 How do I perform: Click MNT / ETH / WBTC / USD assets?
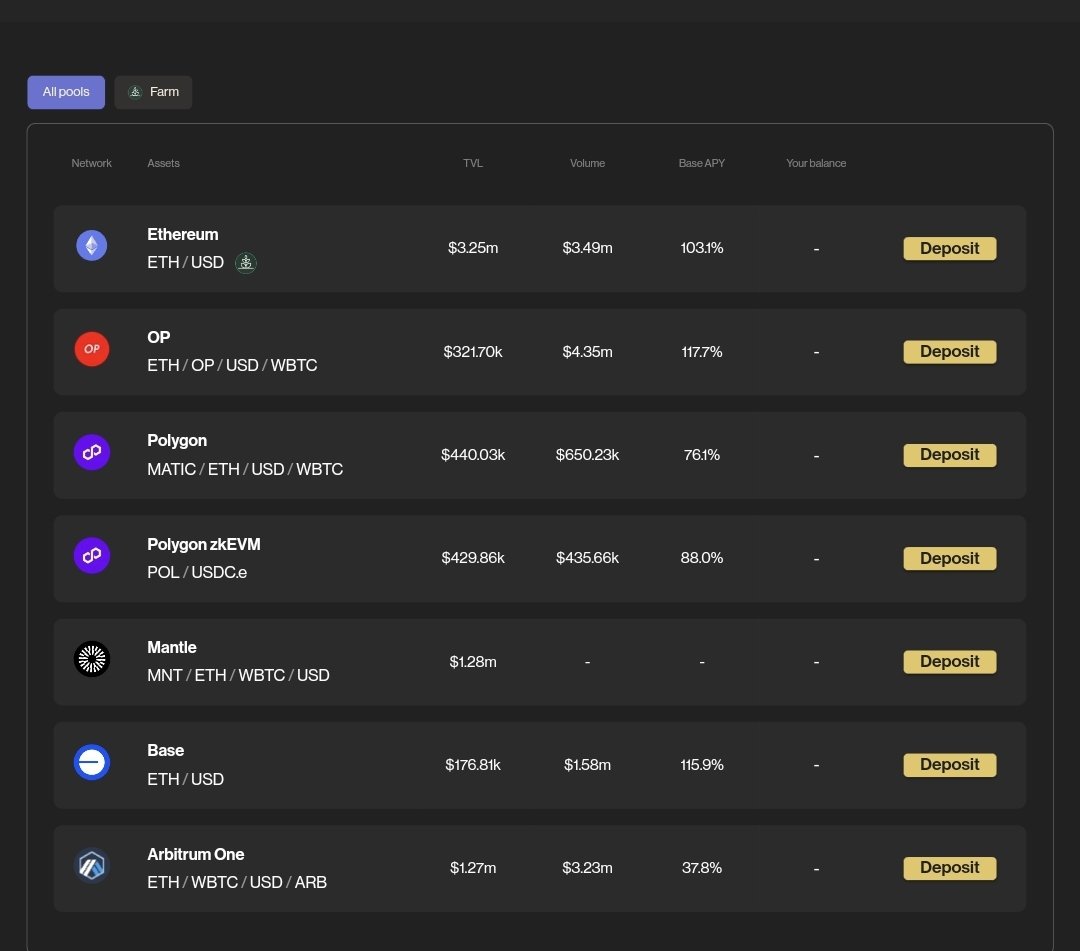click(x=238, y=676)
